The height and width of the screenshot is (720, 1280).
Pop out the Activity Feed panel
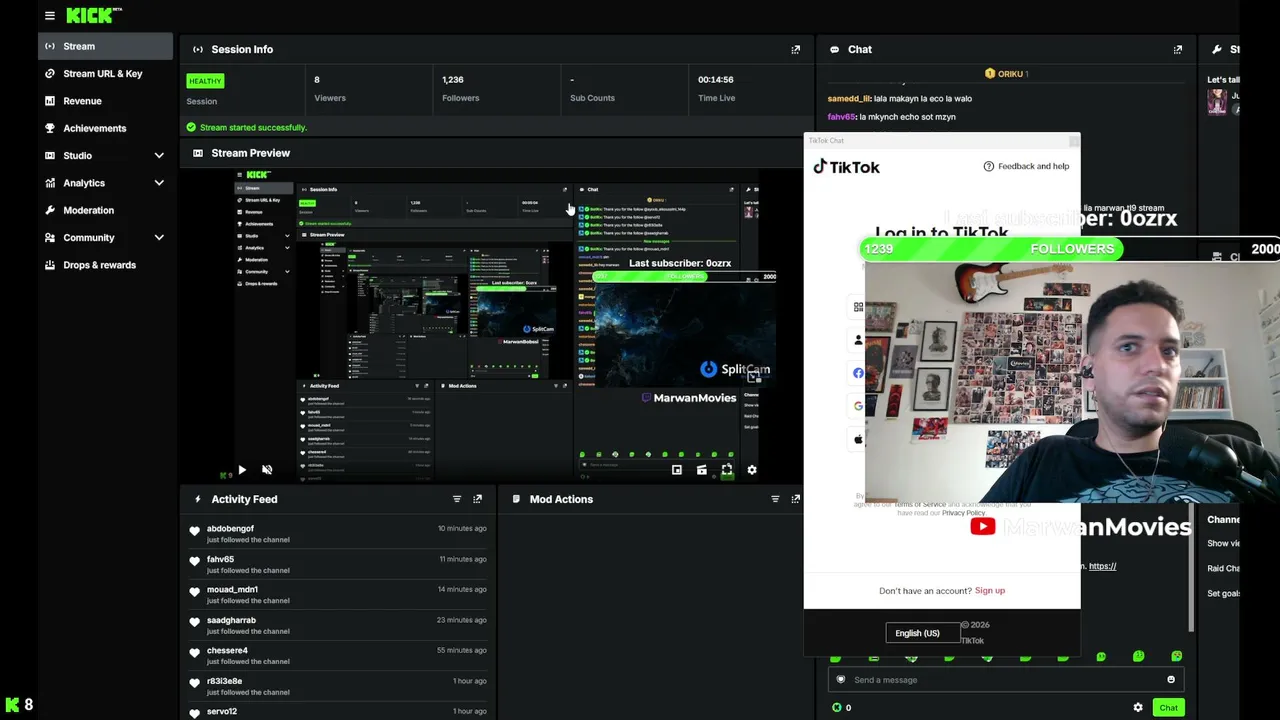pyautogui.click(x=477, y=499)
